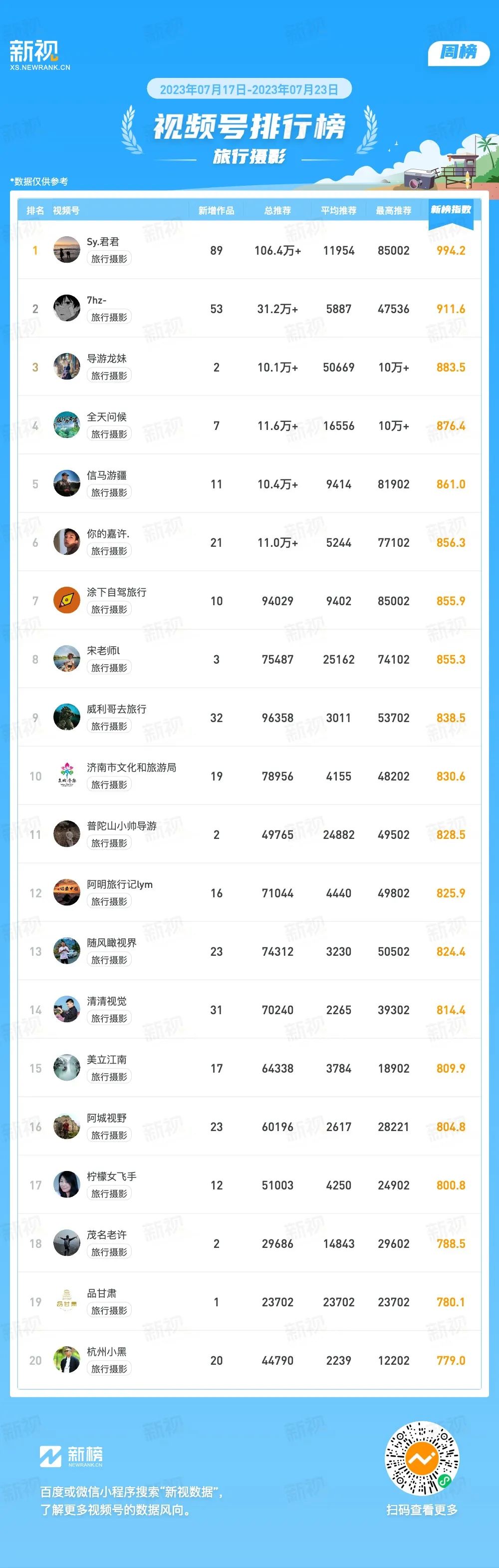Click the 新增作品 column header

216,211
